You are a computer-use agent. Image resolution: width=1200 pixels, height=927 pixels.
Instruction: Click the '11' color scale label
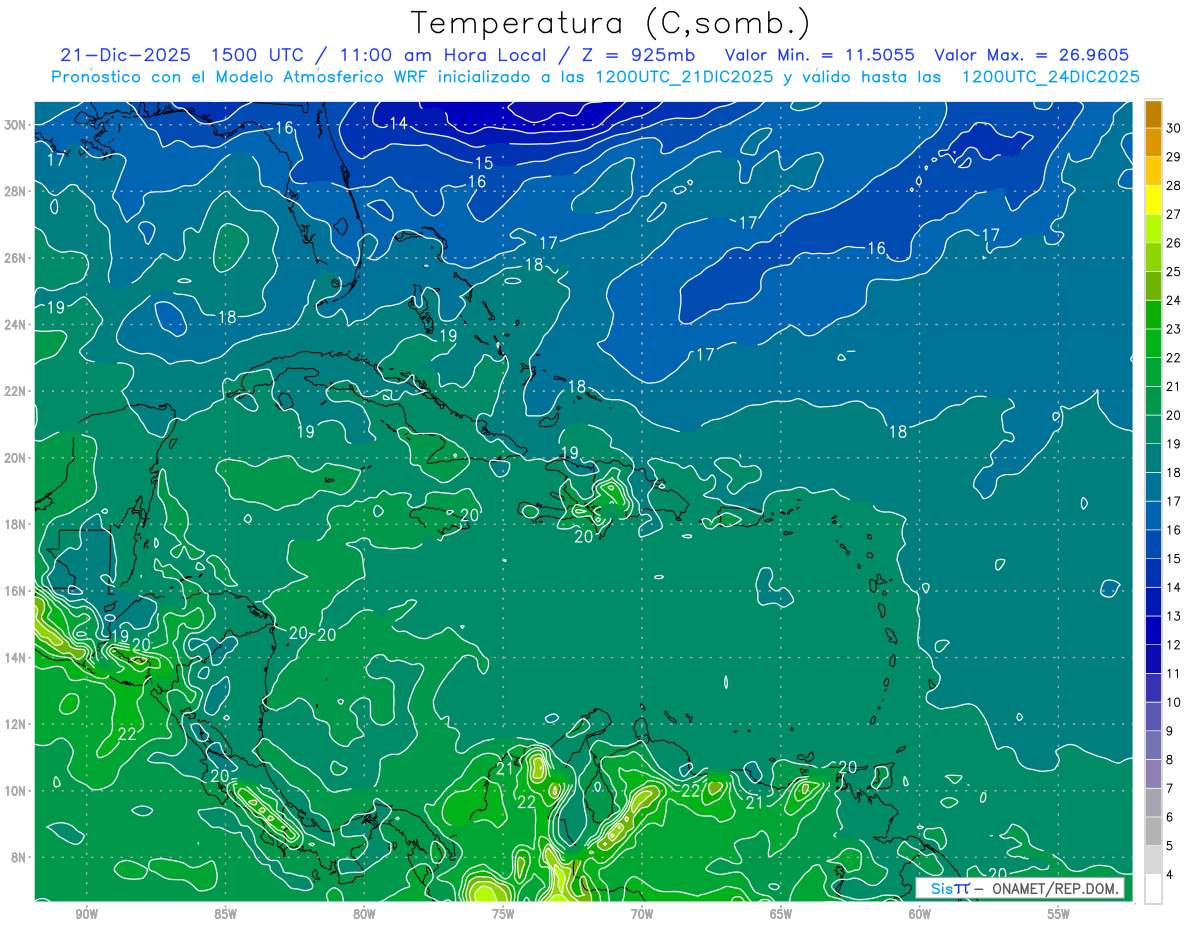click(1173, 673)
